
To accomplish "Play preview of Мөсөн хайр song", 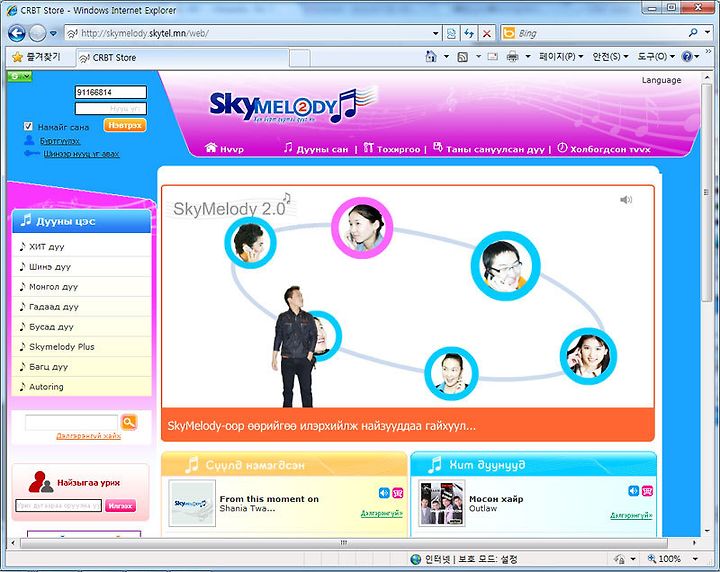I will click(x=633, y=491).
